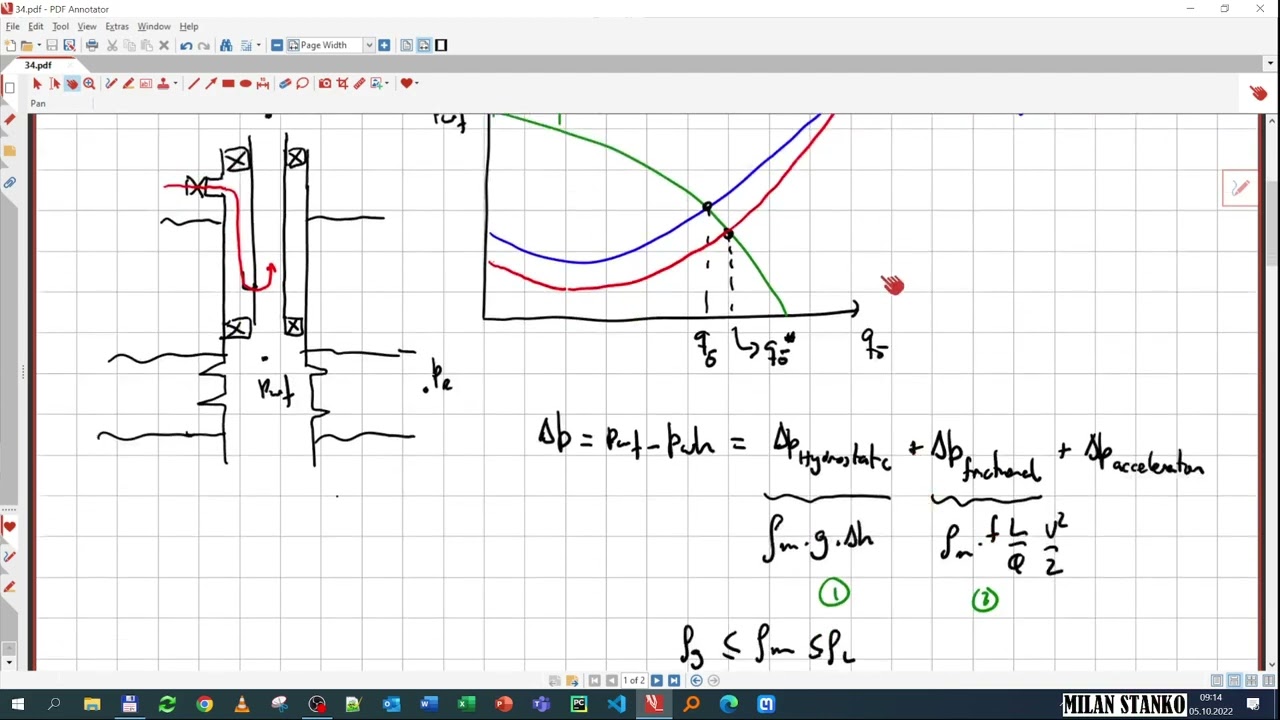Screen dimensions: 1280x720
Task: Open Microsoft Edge from the taskbar
Action: 729,704
